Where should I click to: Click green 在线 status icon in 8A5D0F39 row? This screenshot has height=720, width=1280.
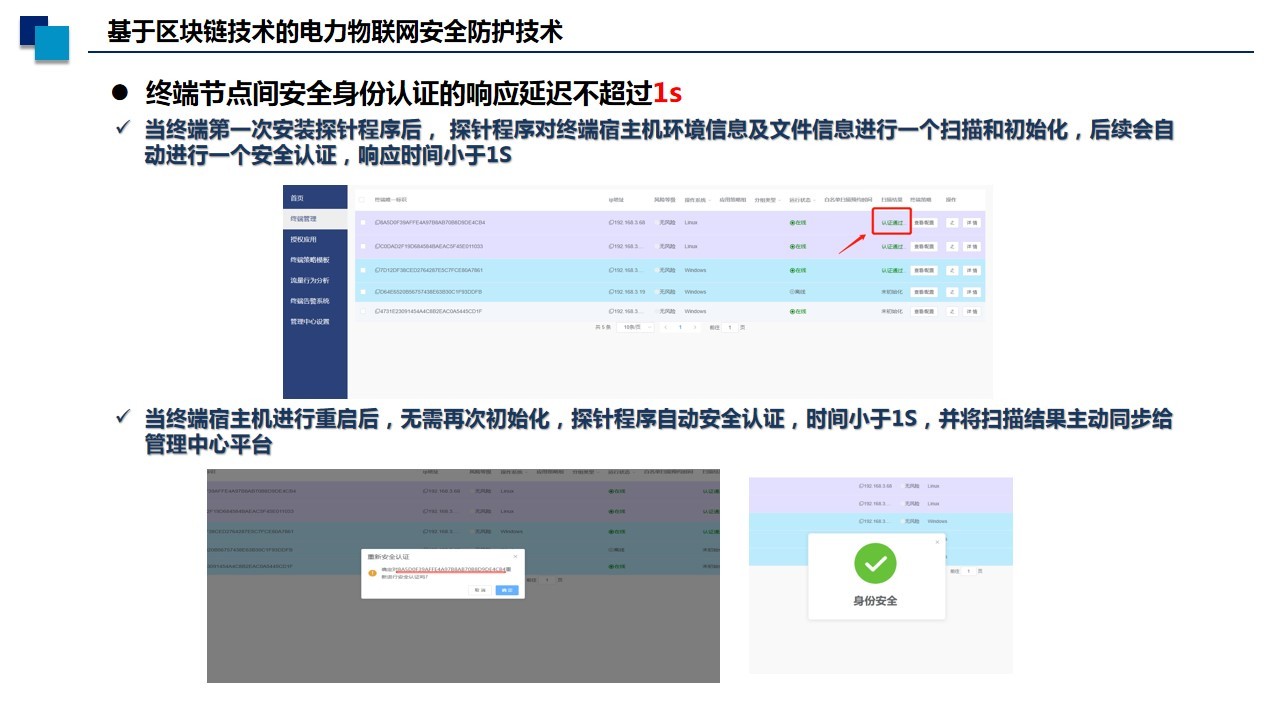pyautogui.click(x=792, y=222)
